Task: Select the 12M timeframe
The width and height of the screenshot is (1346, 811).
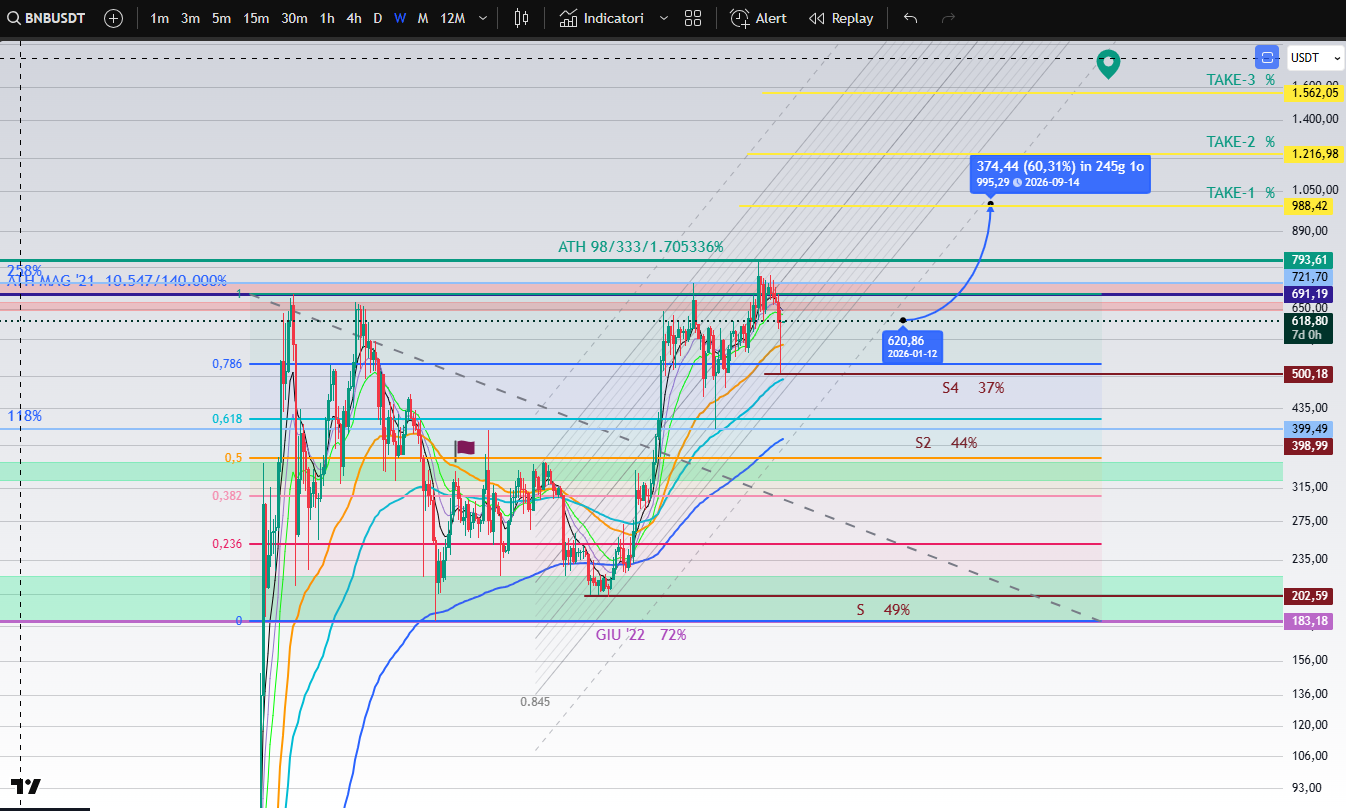Action: pyautogui.click(x=453, y=18)
